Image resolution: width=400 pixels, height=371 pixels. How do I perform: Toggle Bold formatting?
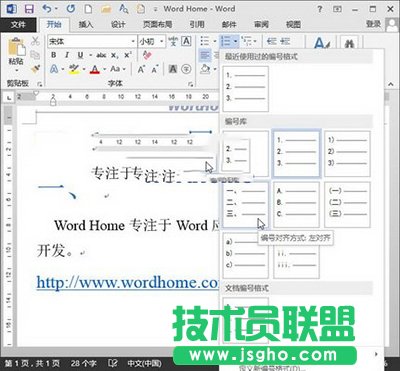click(x=53, y=55)
